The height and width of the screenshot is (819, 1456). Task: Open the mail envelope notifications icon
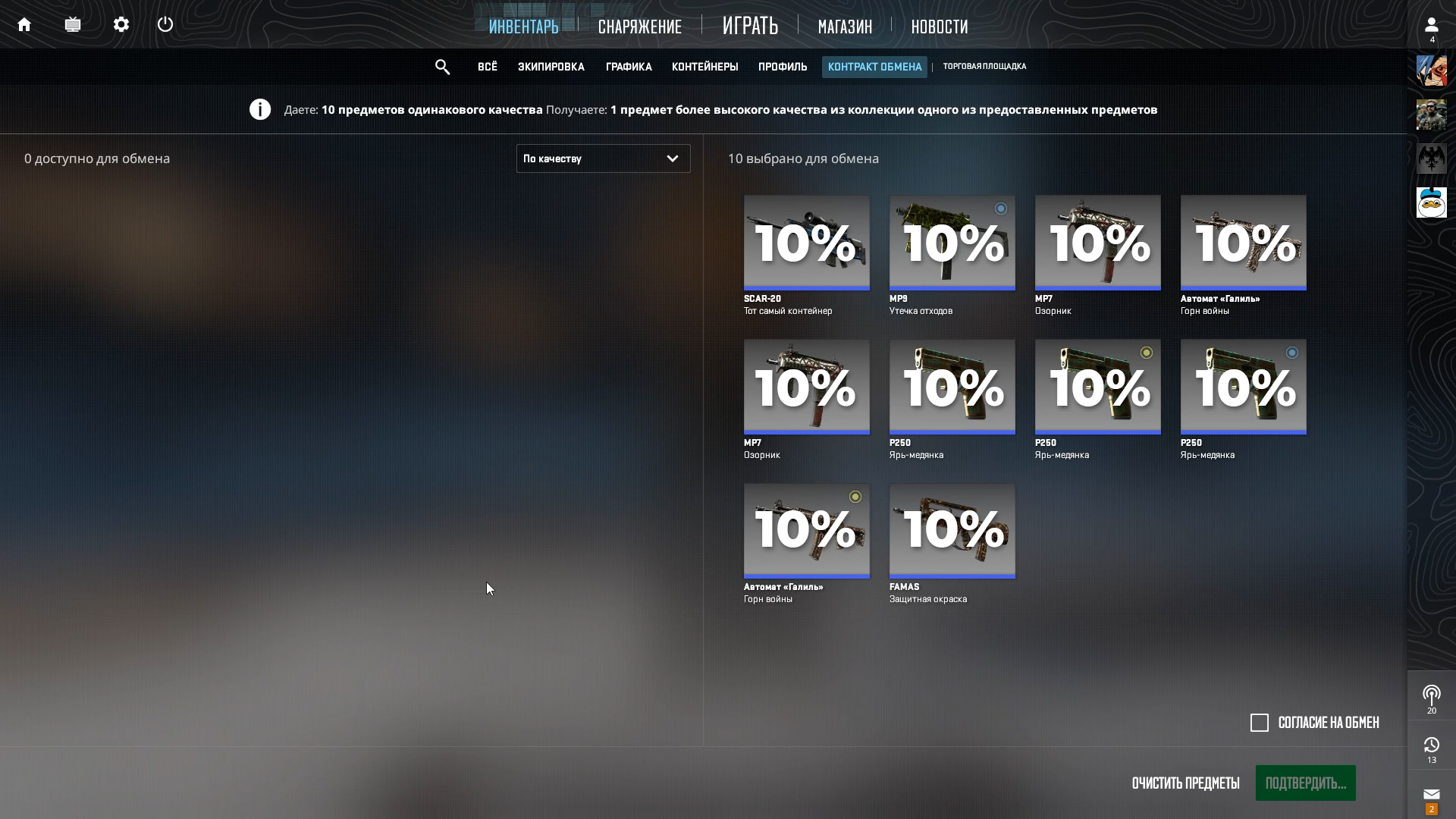click(1431, 795)
